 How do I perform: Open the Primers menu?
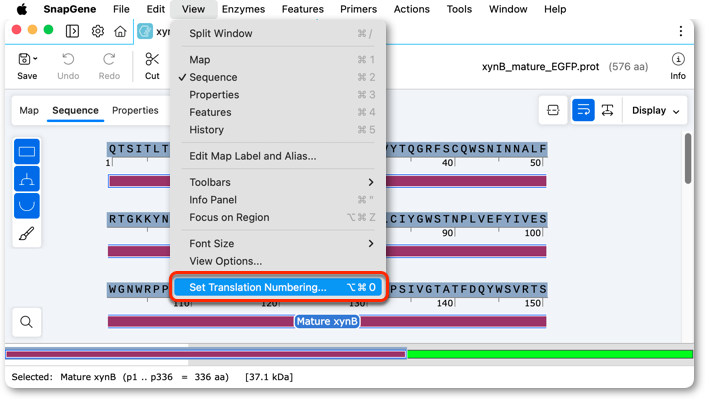[358, 9]
